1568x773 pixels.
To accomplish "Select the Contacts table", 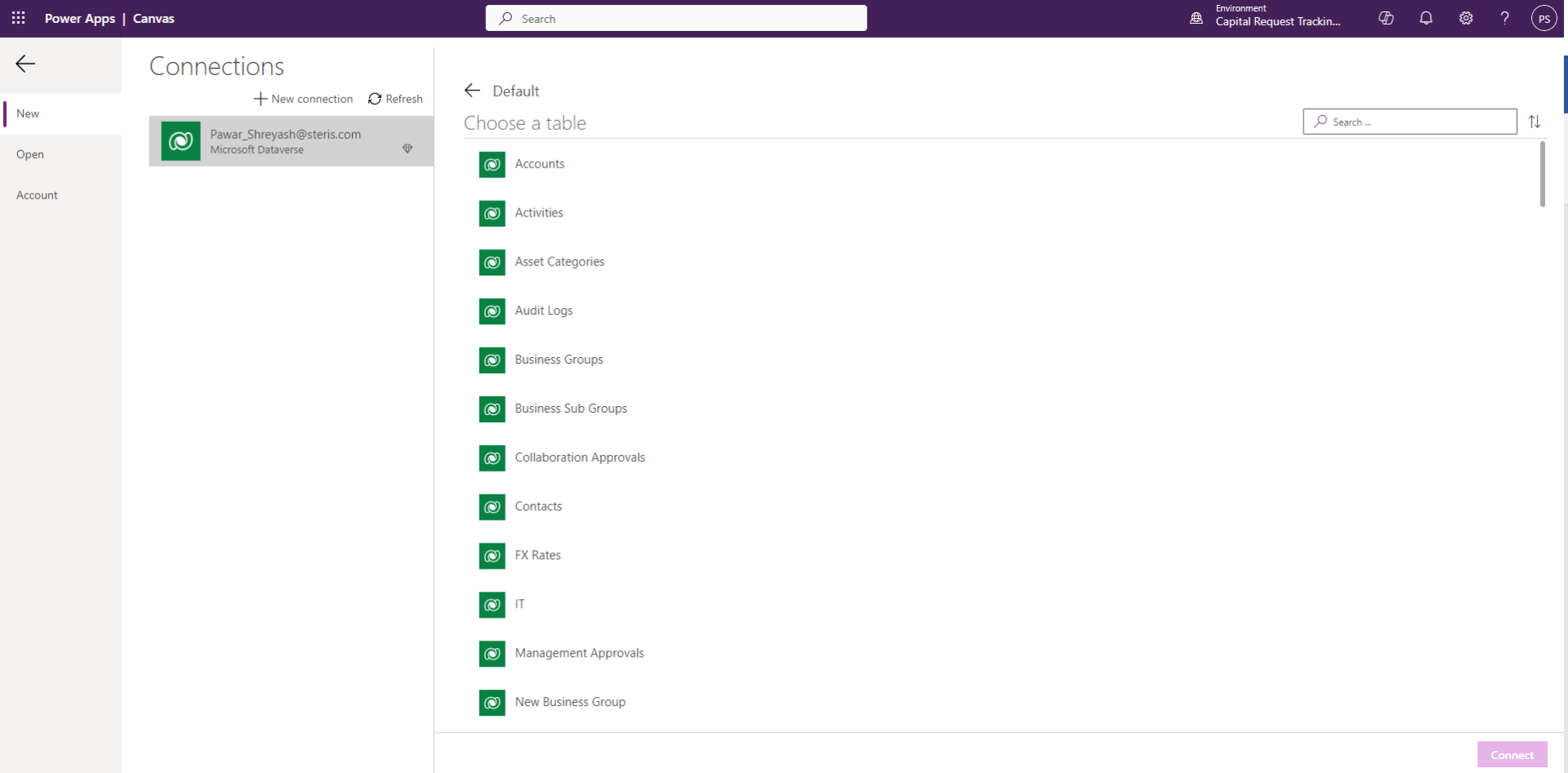I will (538, 506).
